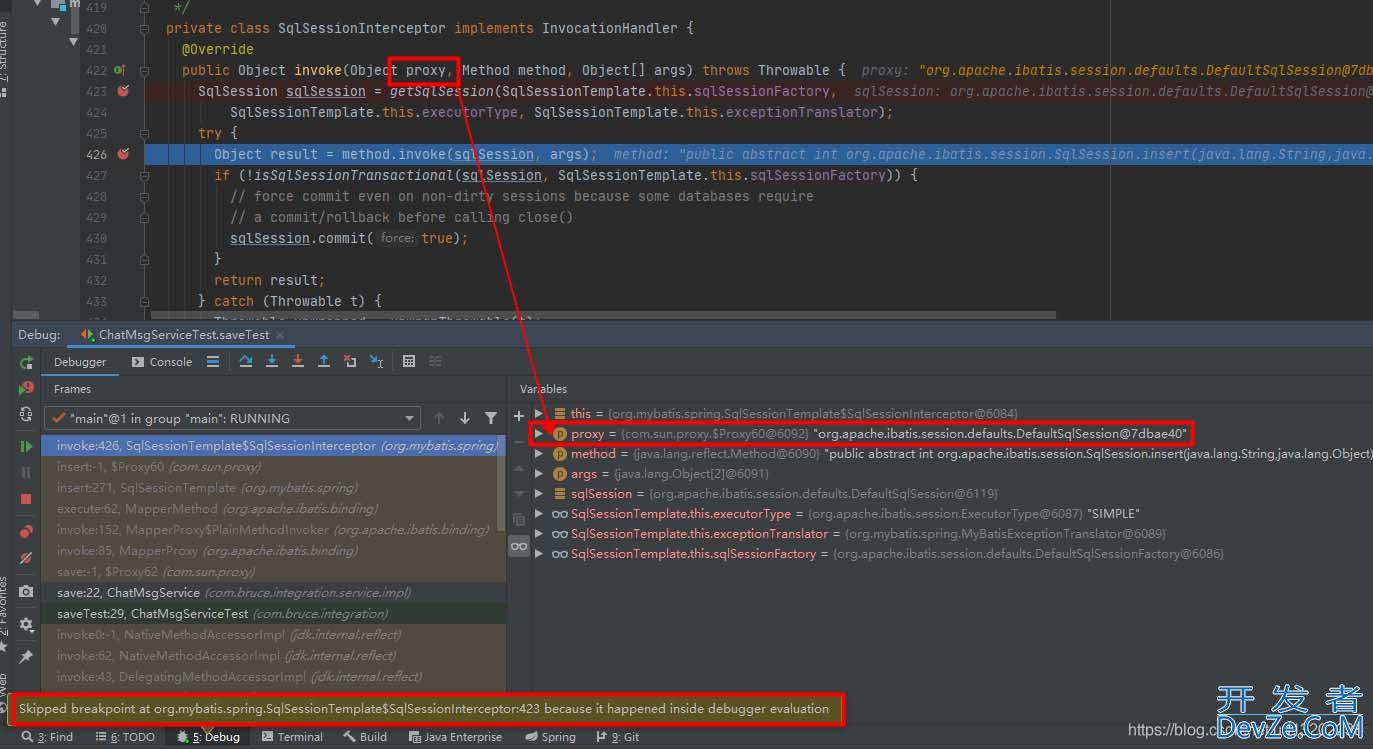Viewport: 1373px width, 749px height.
Task: Toggle watches glasses icon in Variables
Action: click(x=518, y=546)
